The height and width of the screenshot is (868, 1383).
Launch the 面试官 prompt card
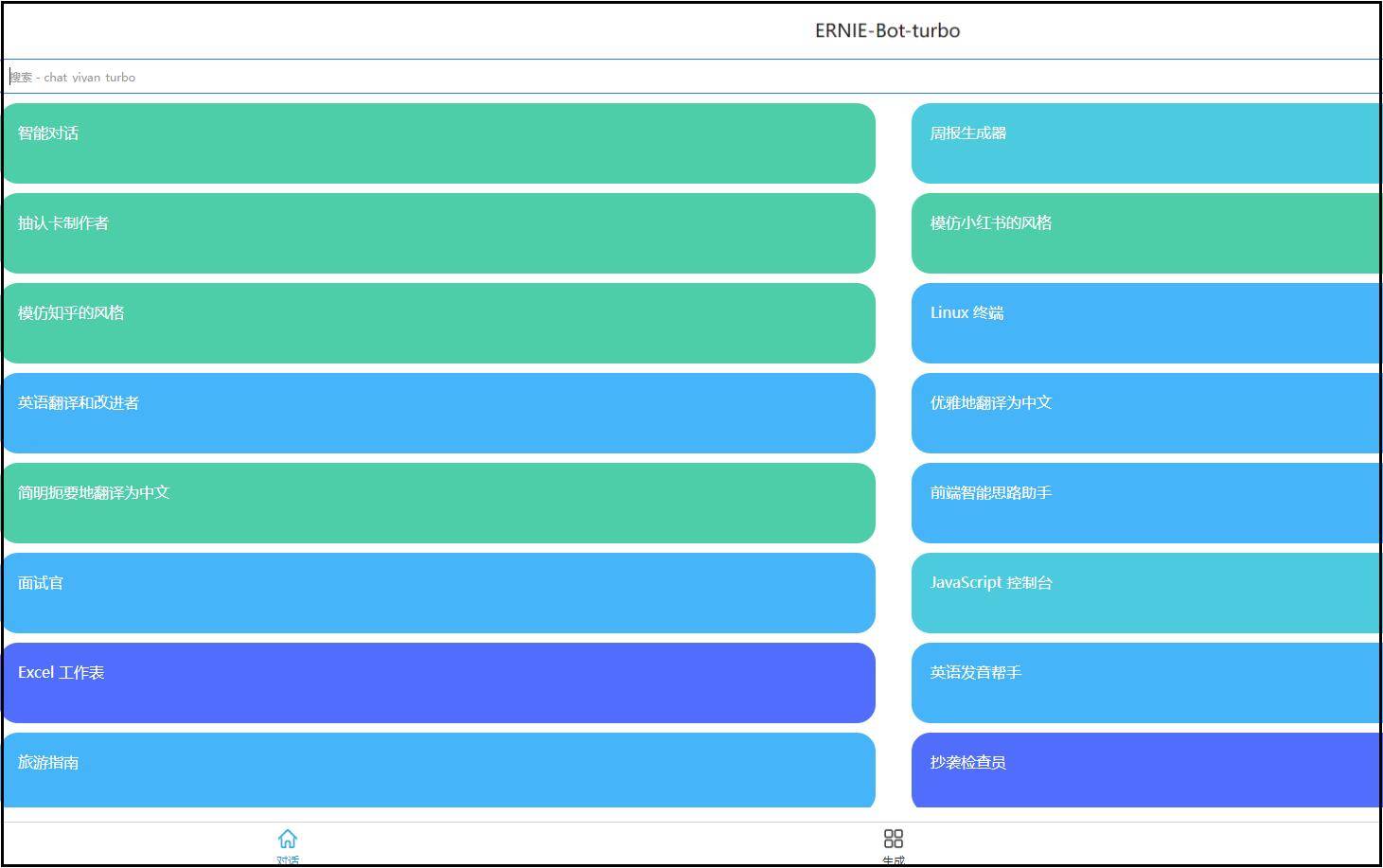[x=438, y=593]
